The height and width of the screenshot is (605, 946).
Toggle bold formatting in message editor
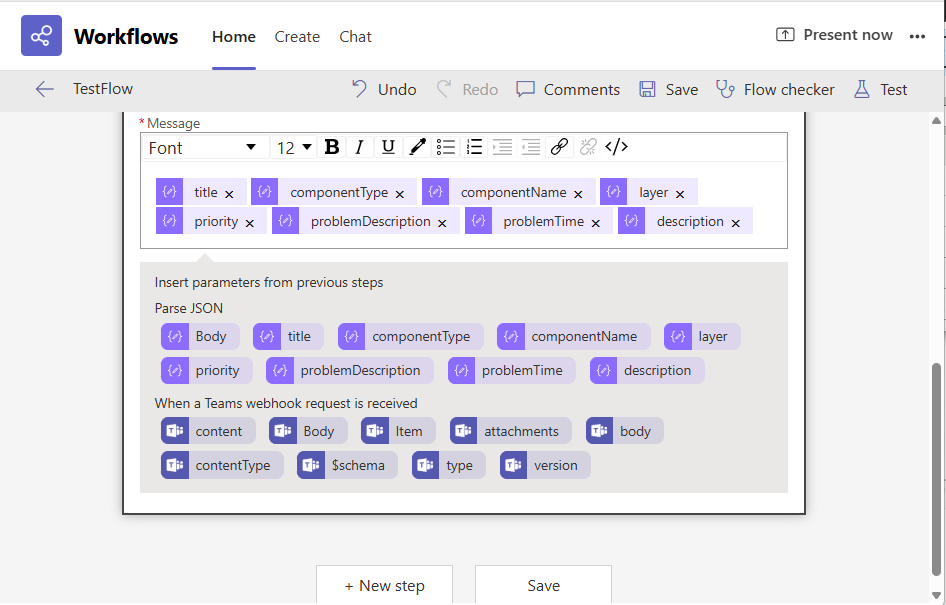[x=332, y=147]
